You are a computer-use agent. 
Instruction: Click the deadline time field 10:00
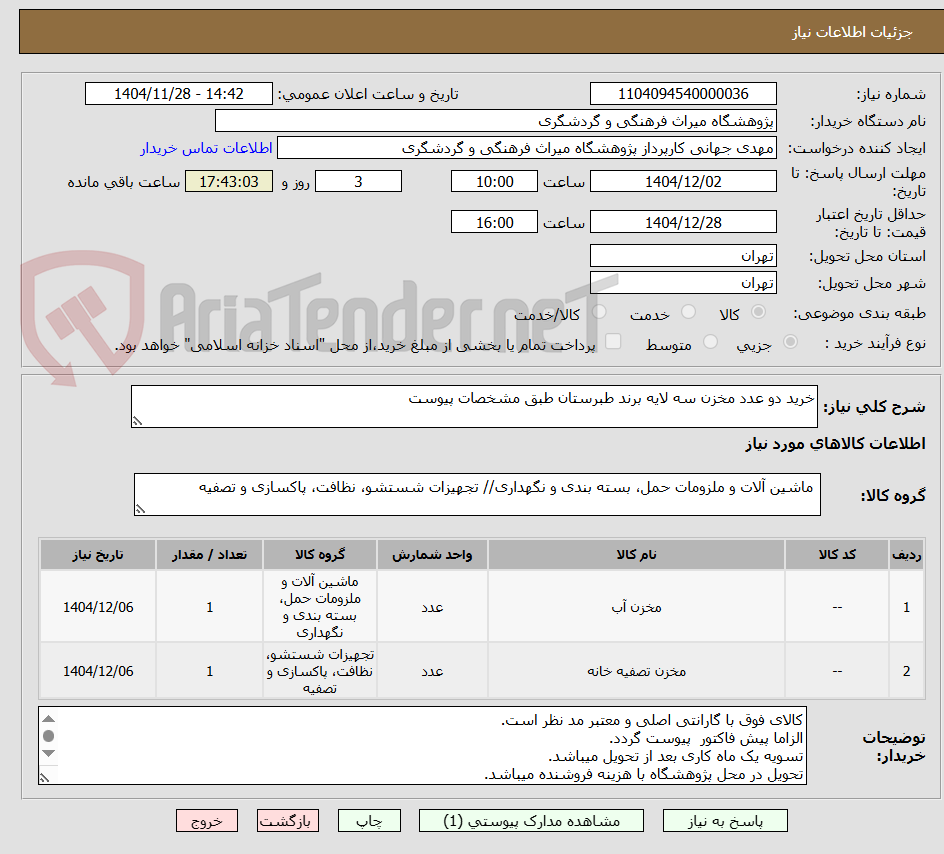coord(494,181)
